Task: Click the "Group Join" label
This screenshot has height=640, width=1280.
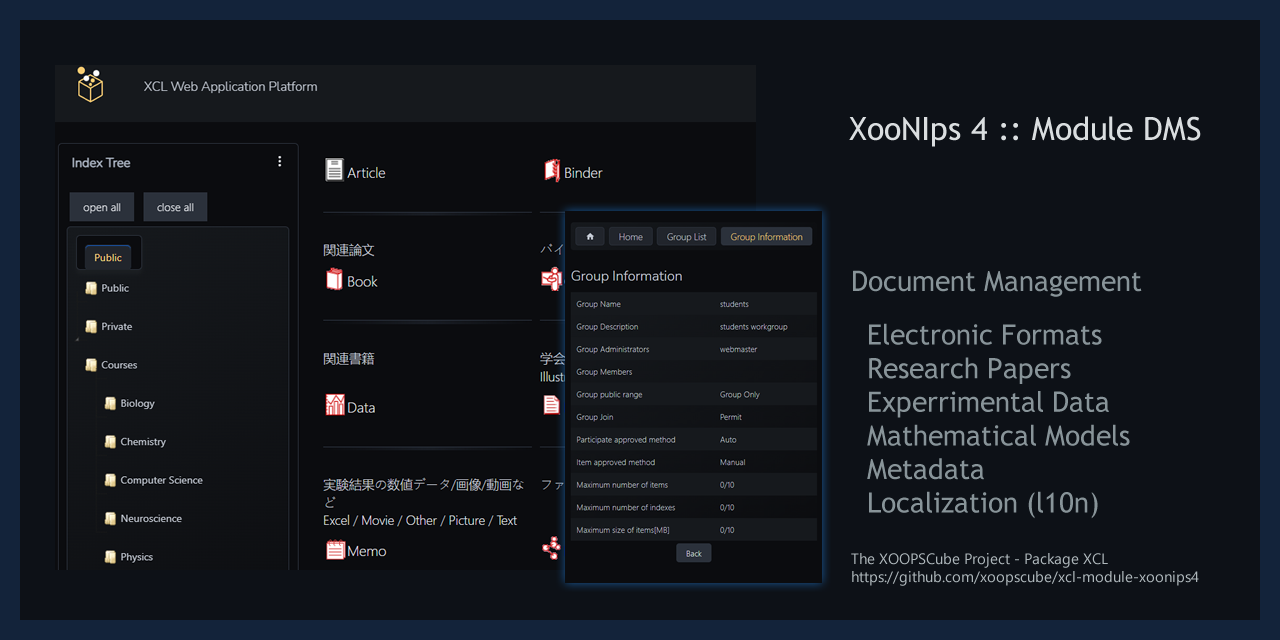Action: coord(595,417)
